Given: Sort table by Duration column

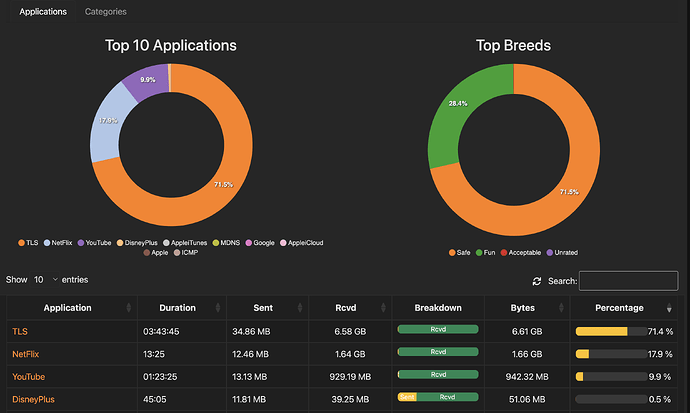Looking at the screenshot, I should pos(182,308).
